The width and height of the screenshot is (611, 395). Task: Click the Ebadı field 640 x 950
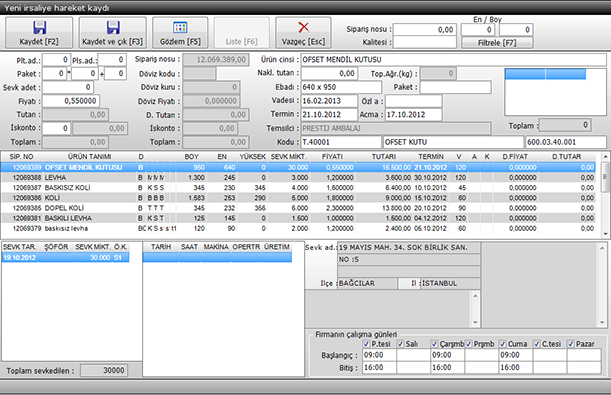point(341,87)
